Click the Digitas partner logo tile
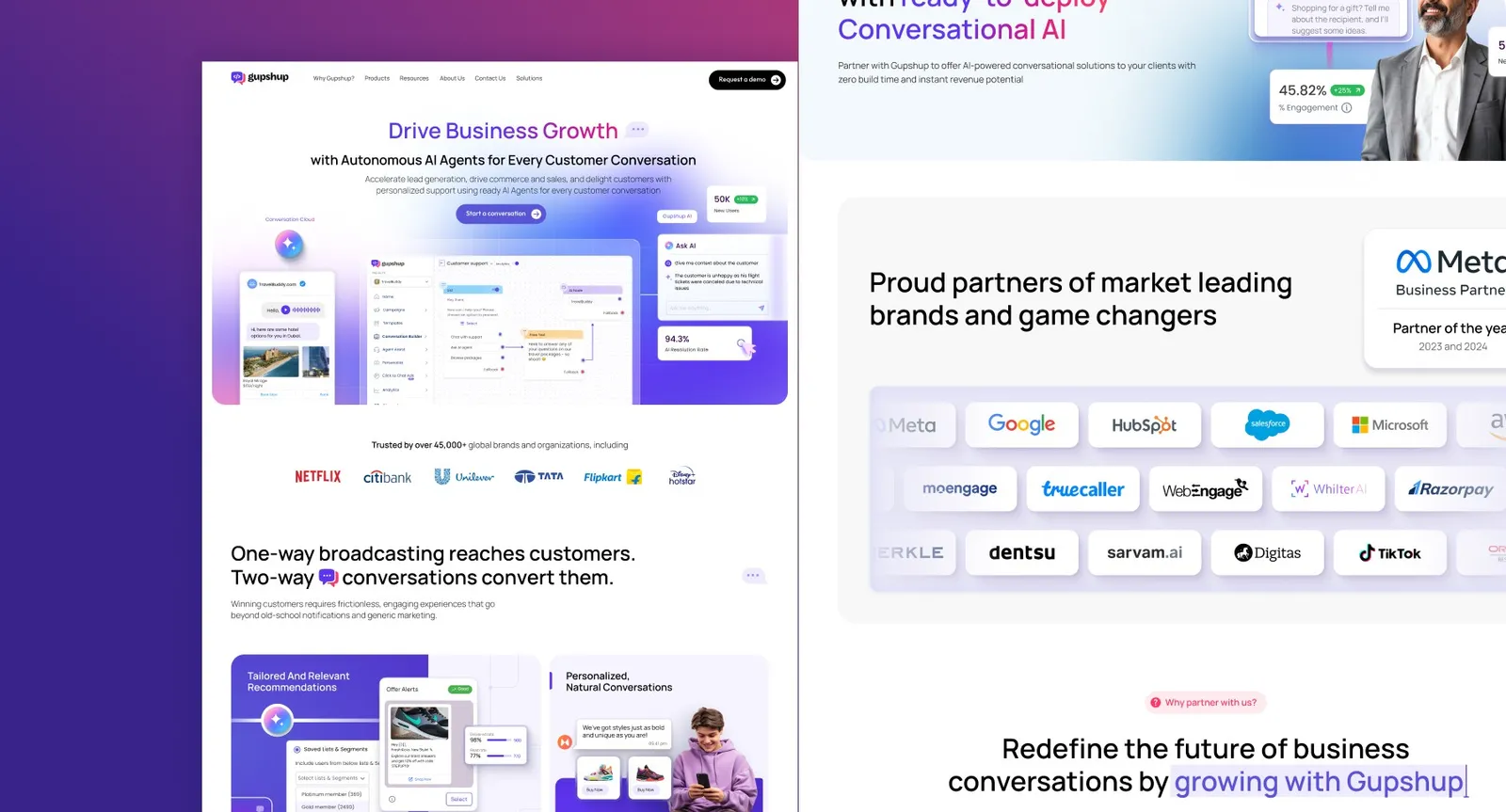 (1267, 552)
